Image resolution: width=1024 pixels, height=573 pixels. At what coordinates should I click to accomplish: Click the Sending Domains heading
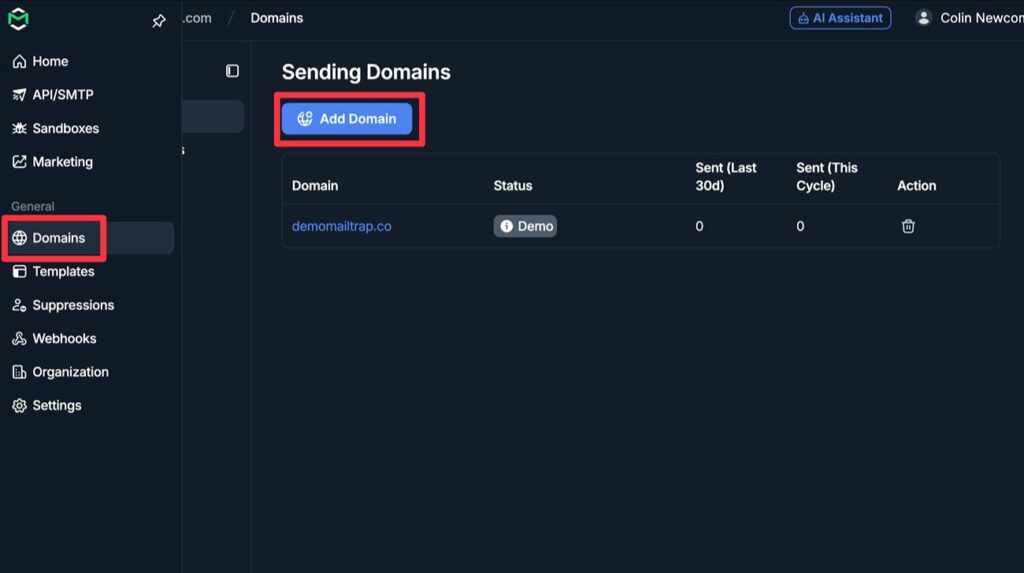pyautogui.click(x=366, y=72)
